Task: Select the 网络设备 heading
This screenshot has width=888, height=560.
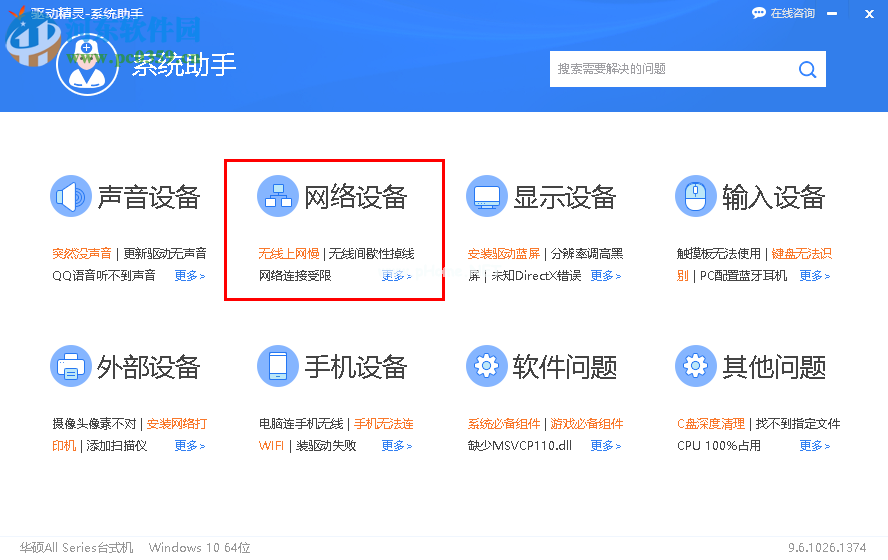Action: 356,197
